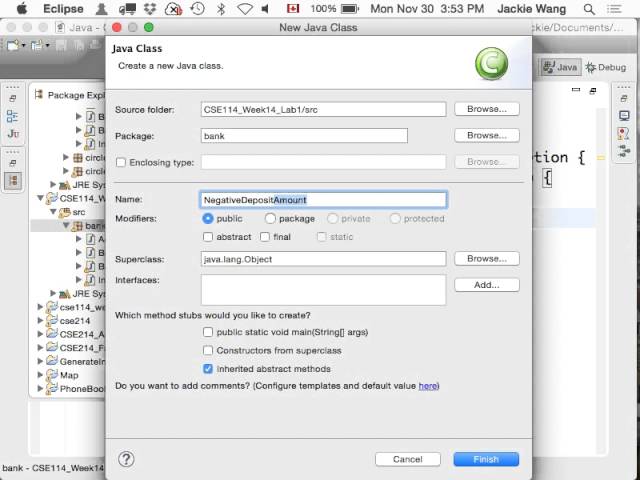Click into the Name field
This screenshot has width=640, height=480.
point(323,200)
